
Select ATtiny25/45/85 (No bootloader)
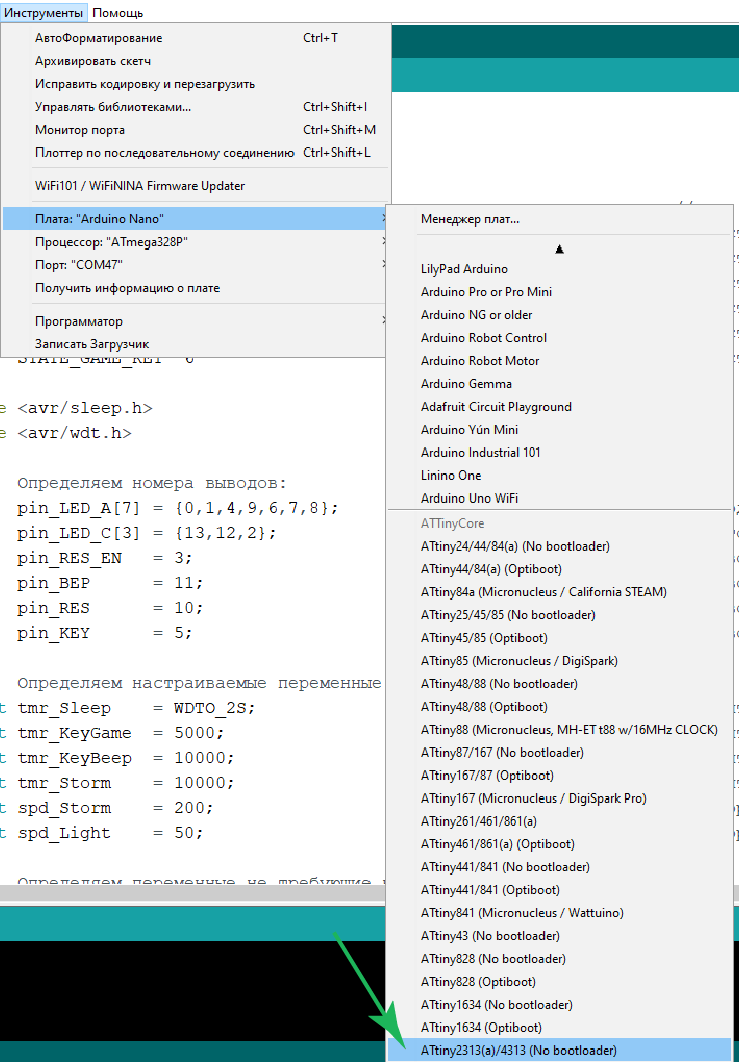click(560, 616)
